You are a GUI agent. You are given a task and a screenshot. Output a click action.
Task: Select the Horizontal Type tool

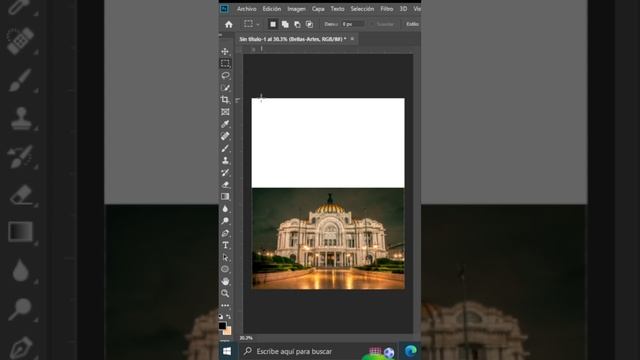point(225,245)
